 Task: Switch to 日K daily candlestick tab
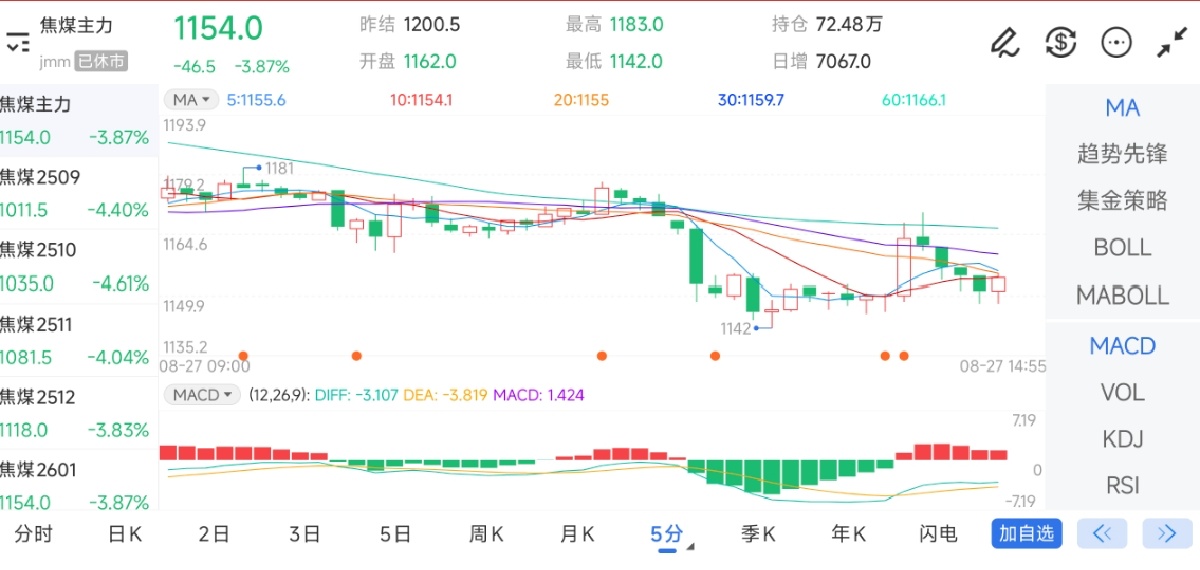(x=125, y=534)
